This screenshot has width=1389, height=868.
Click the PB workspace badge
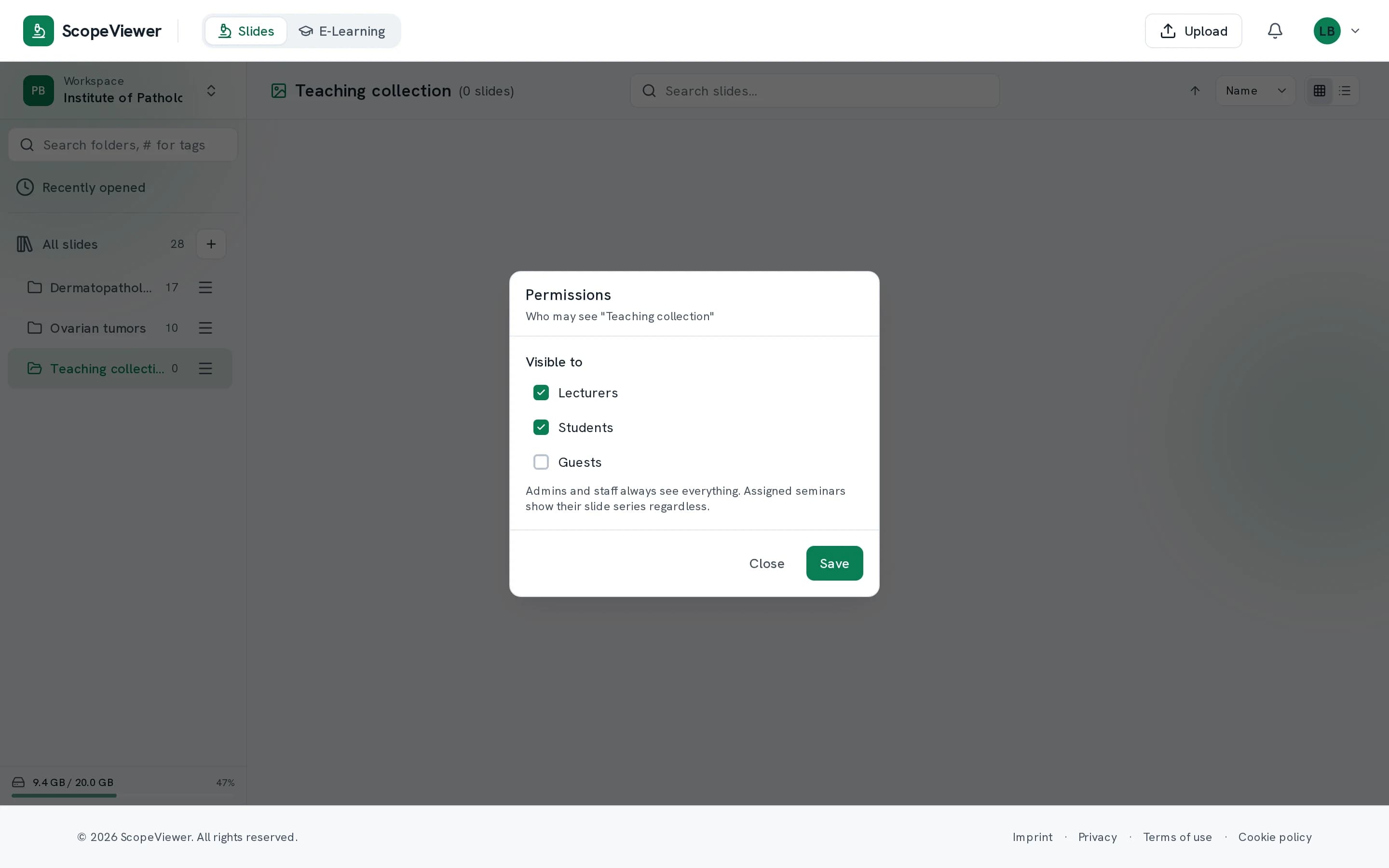[39, 91]
